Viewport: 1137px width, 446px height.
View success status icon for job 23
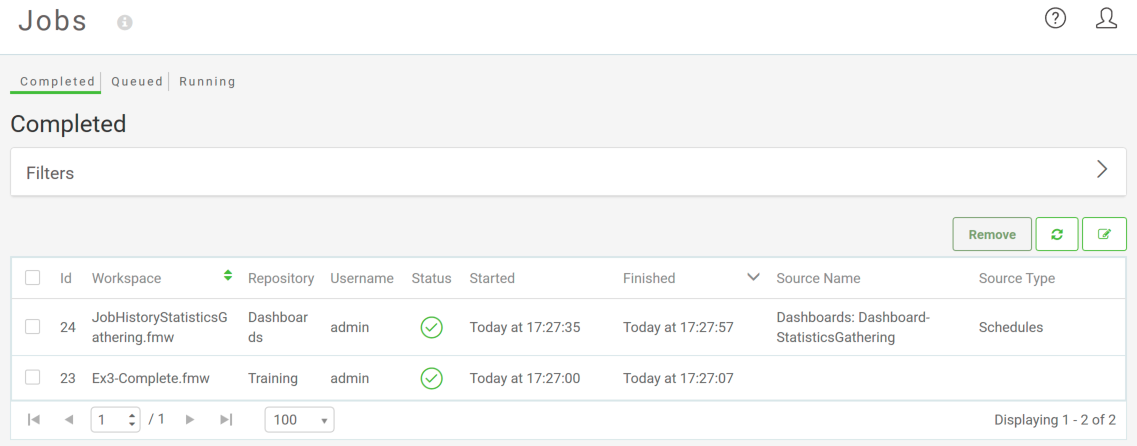pos(431,379)
